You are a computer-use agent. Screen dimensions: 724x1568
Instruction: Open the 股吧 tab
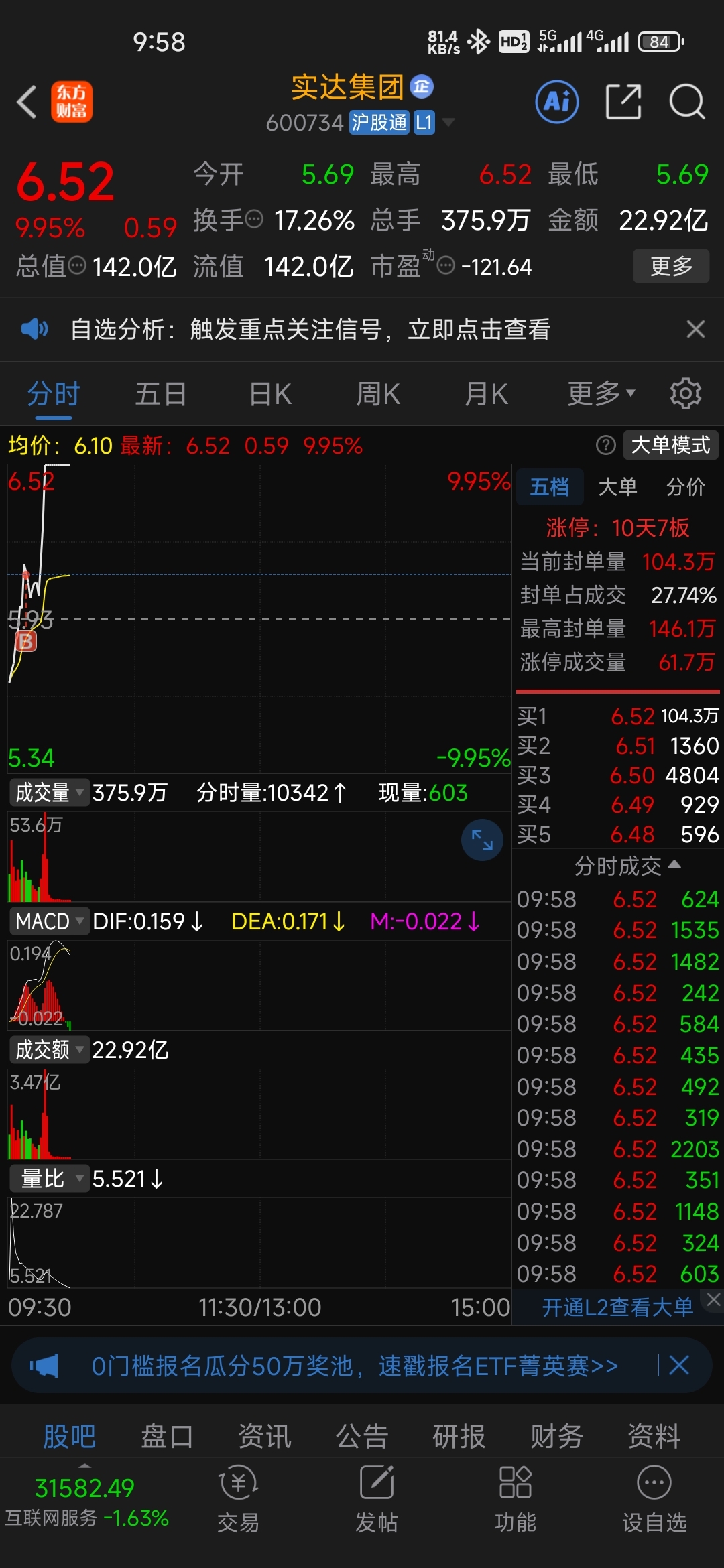tap(70, 1436)
